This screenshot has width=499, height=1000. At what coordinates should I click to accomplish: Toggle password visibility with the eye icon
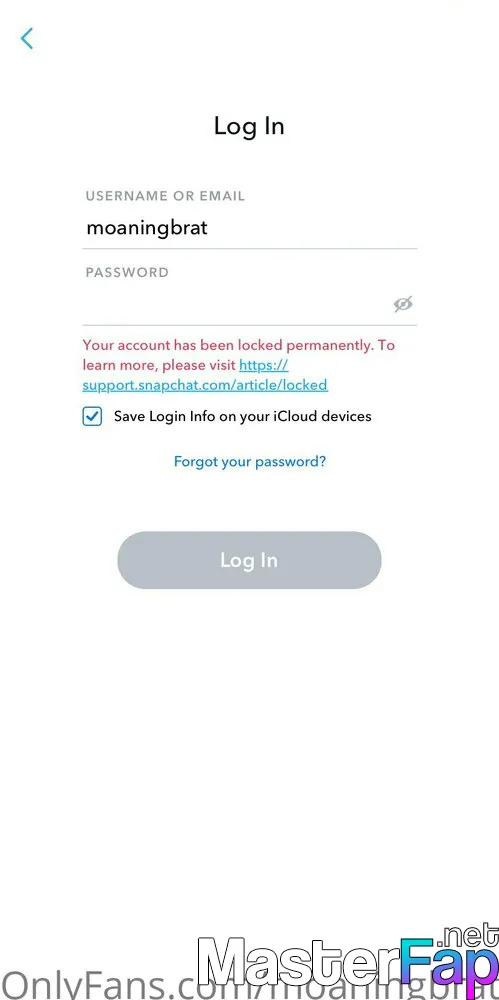pos(403,304)
